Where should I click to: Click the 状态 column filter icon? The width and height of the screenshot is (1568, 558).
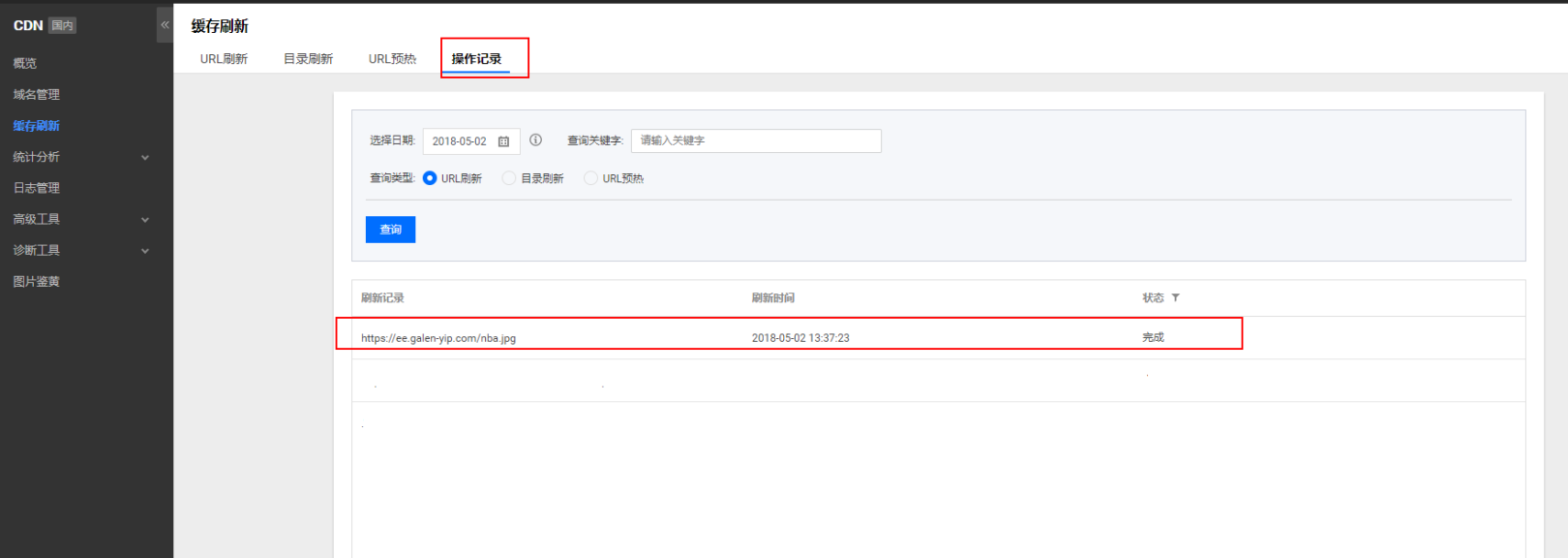click(1176, 298)
